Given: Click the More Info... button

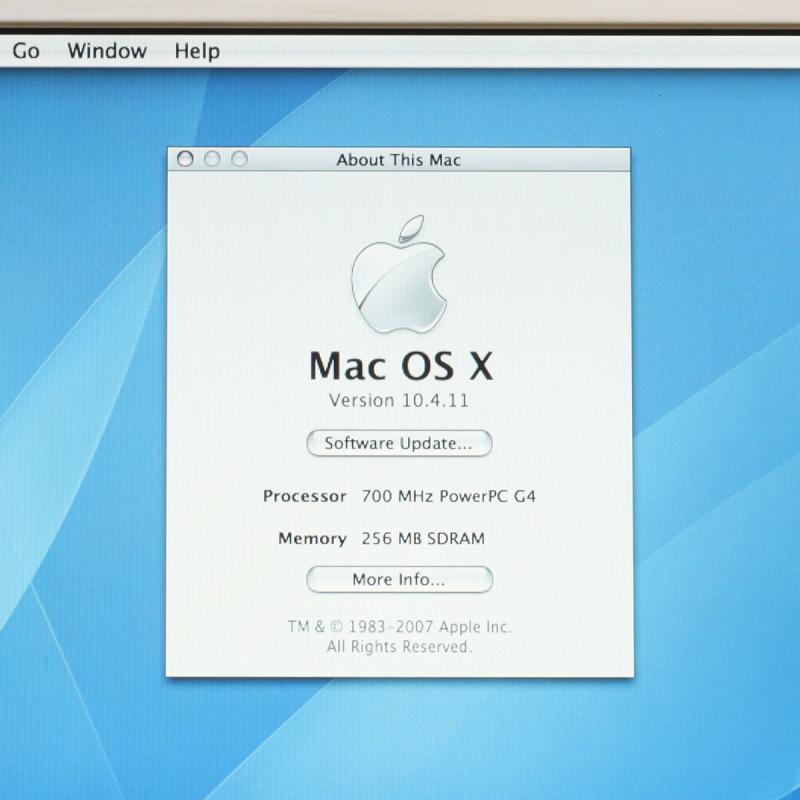Looking at the screenshot, I should click(399, 580).
